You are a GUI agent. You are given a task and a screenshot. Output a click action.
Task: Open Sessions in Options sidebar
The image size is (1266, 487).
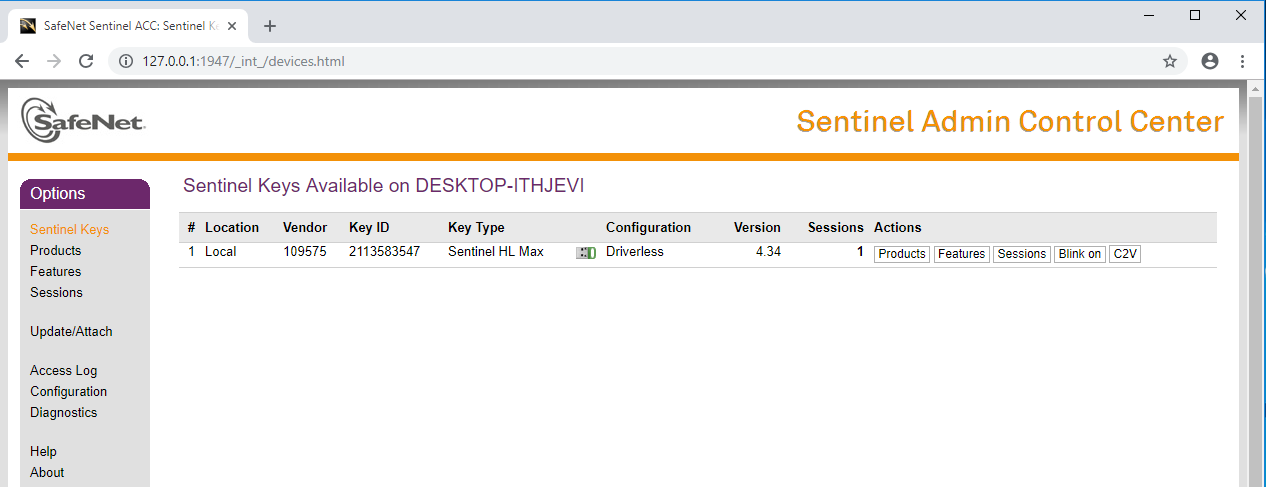56,292
